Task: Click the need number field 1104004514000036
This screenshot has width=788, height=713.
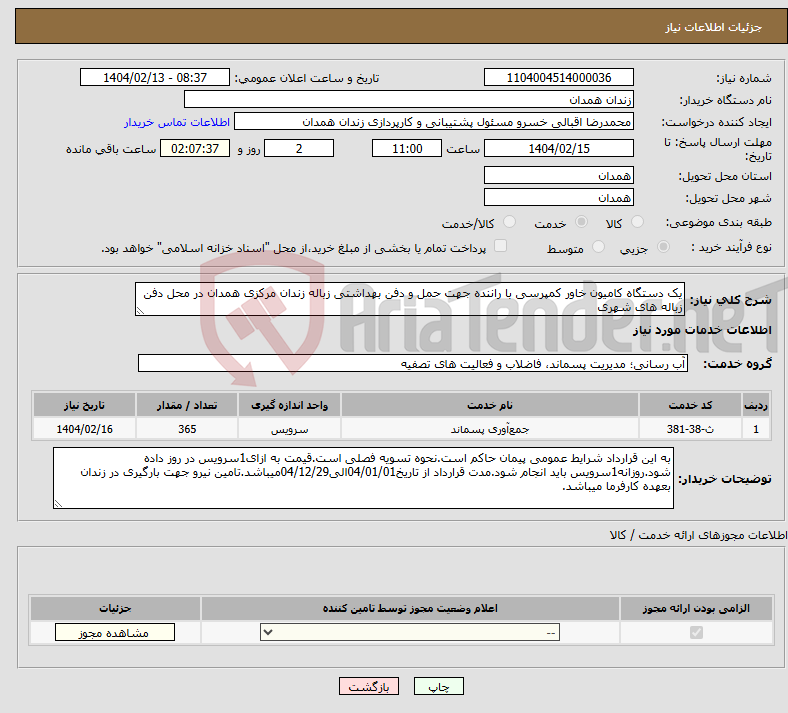Action: coord(558,77)
